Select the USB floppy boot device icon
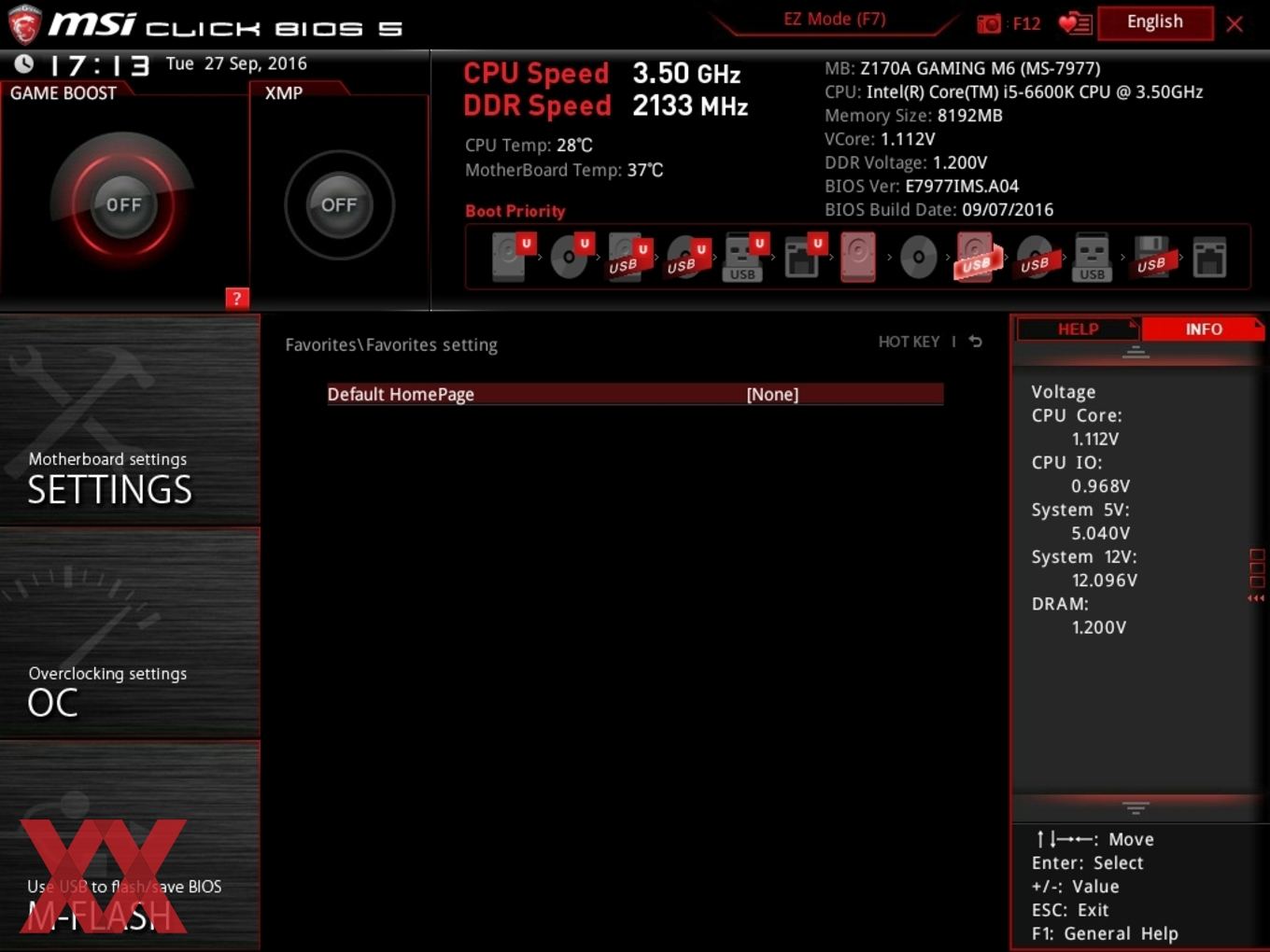This screenshot has width=1270, height=952. 1151,257
